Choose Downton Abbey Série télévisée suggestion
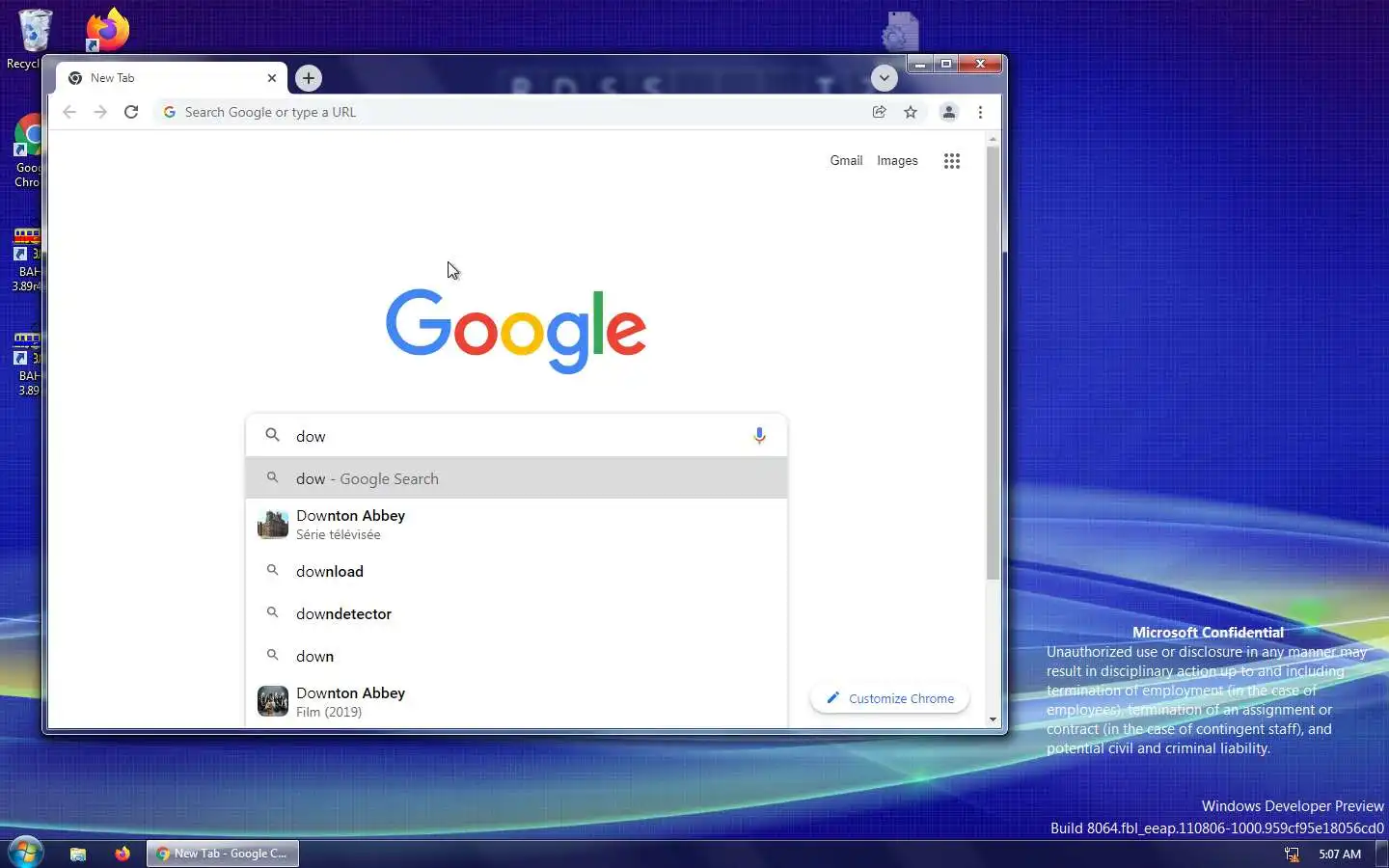 click(517, 525)
